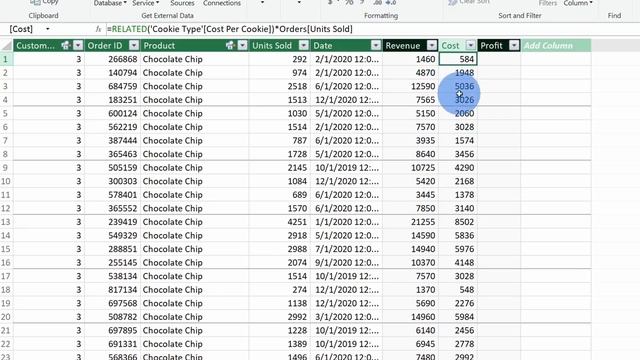Click the Cost cell 3456

tap(458, 154)
